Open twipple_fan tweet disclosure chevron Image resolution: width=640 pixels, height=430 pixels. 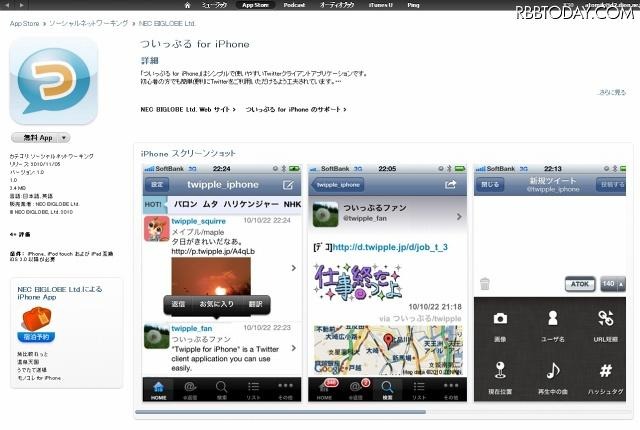(x=294, y=348)
